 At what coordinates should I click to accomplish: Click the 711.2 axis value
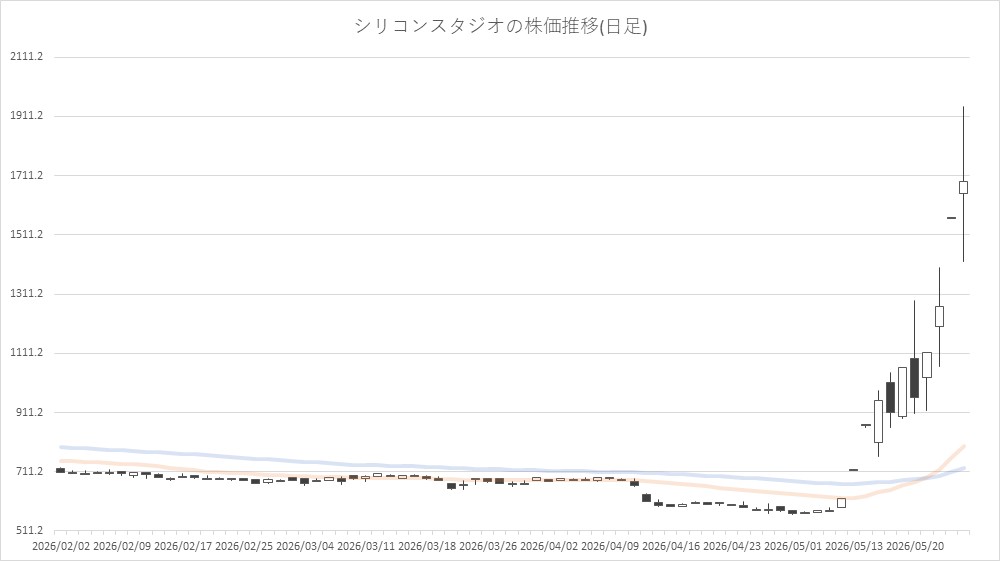pos(29,472)
